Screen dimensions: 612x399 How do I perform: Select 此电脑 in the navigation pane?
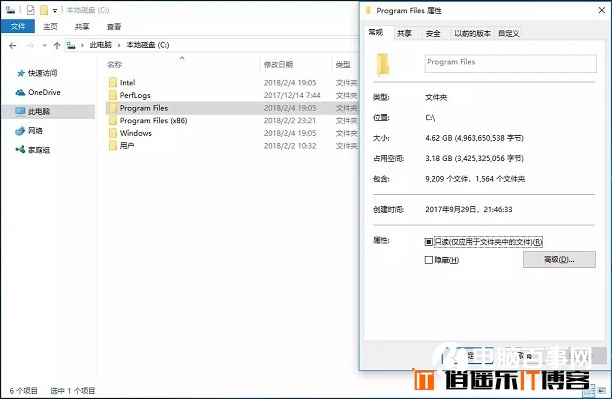(49, 111)
